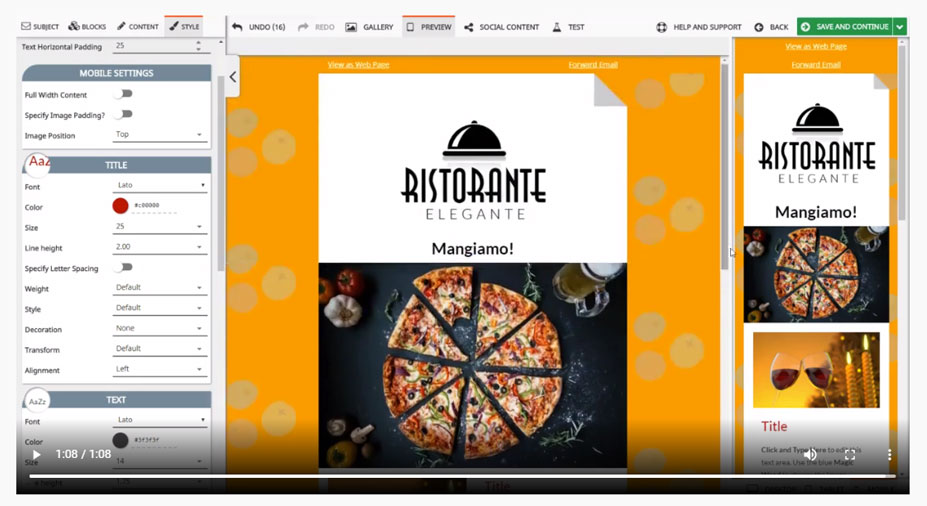Open the Image Position dropdown

[159, 135]
